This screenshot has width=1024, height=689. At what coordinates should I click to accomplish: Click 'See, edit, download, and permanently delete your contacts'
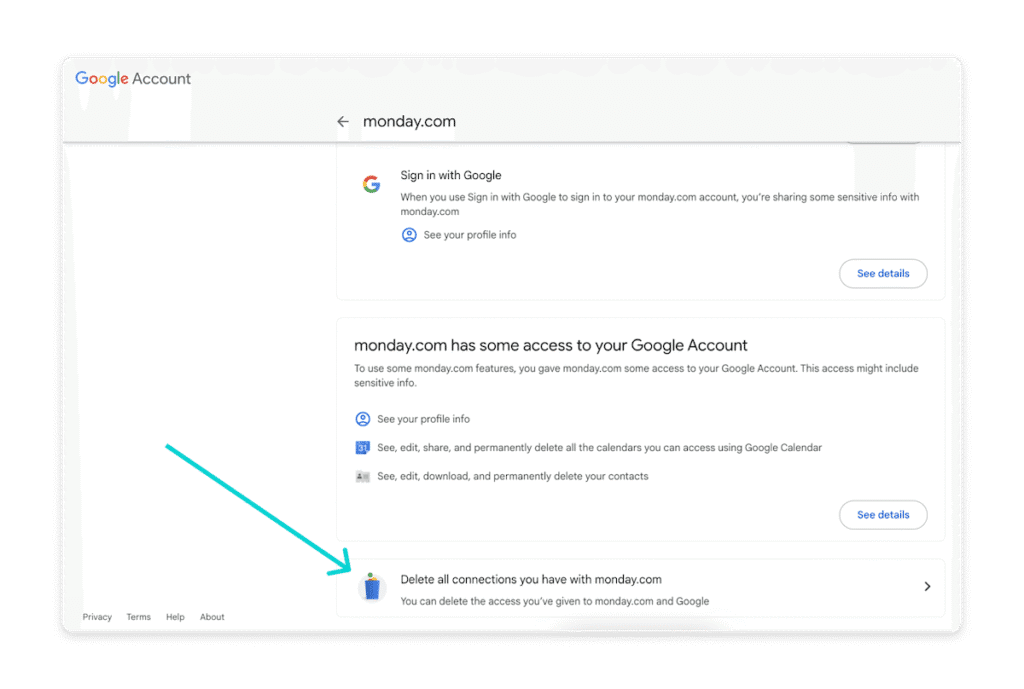point(513,477)
